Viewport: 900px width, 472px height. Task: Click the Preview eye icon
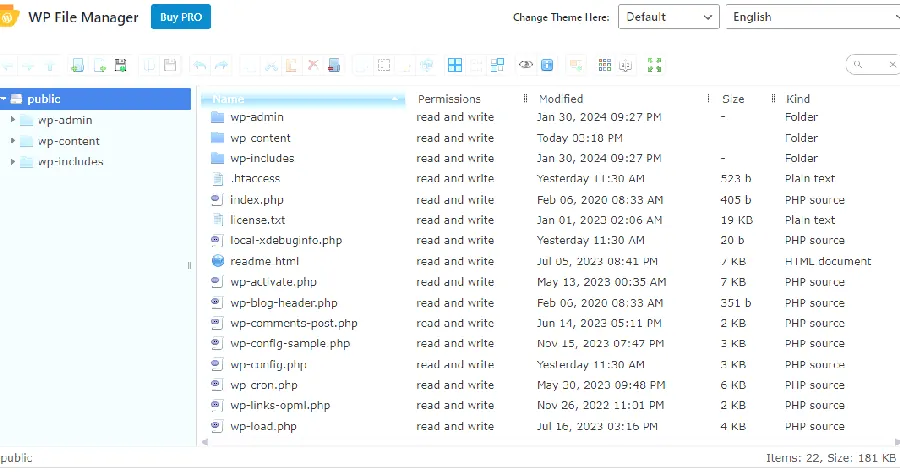(526, 65)
